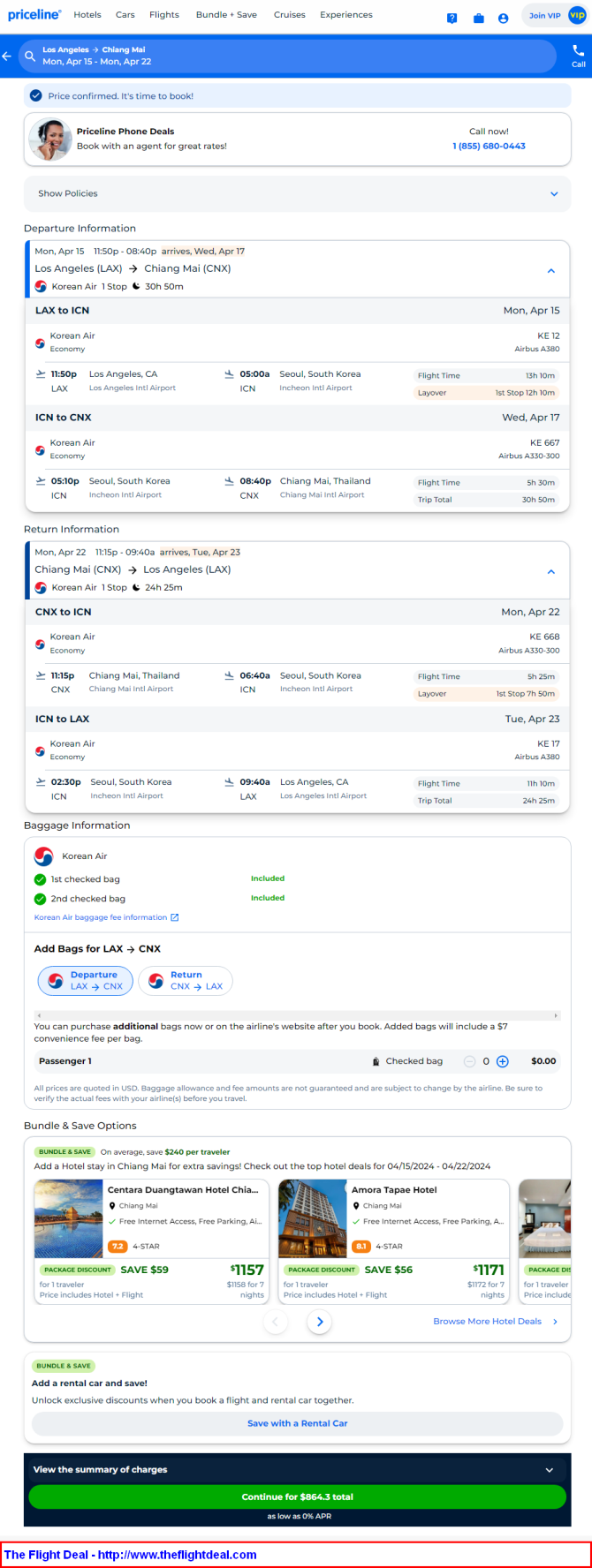The height and width of the screenshot is (1568, 592).
Task: Click the Join VIP button
Action: pyautogui.click(x=554, y=15)
